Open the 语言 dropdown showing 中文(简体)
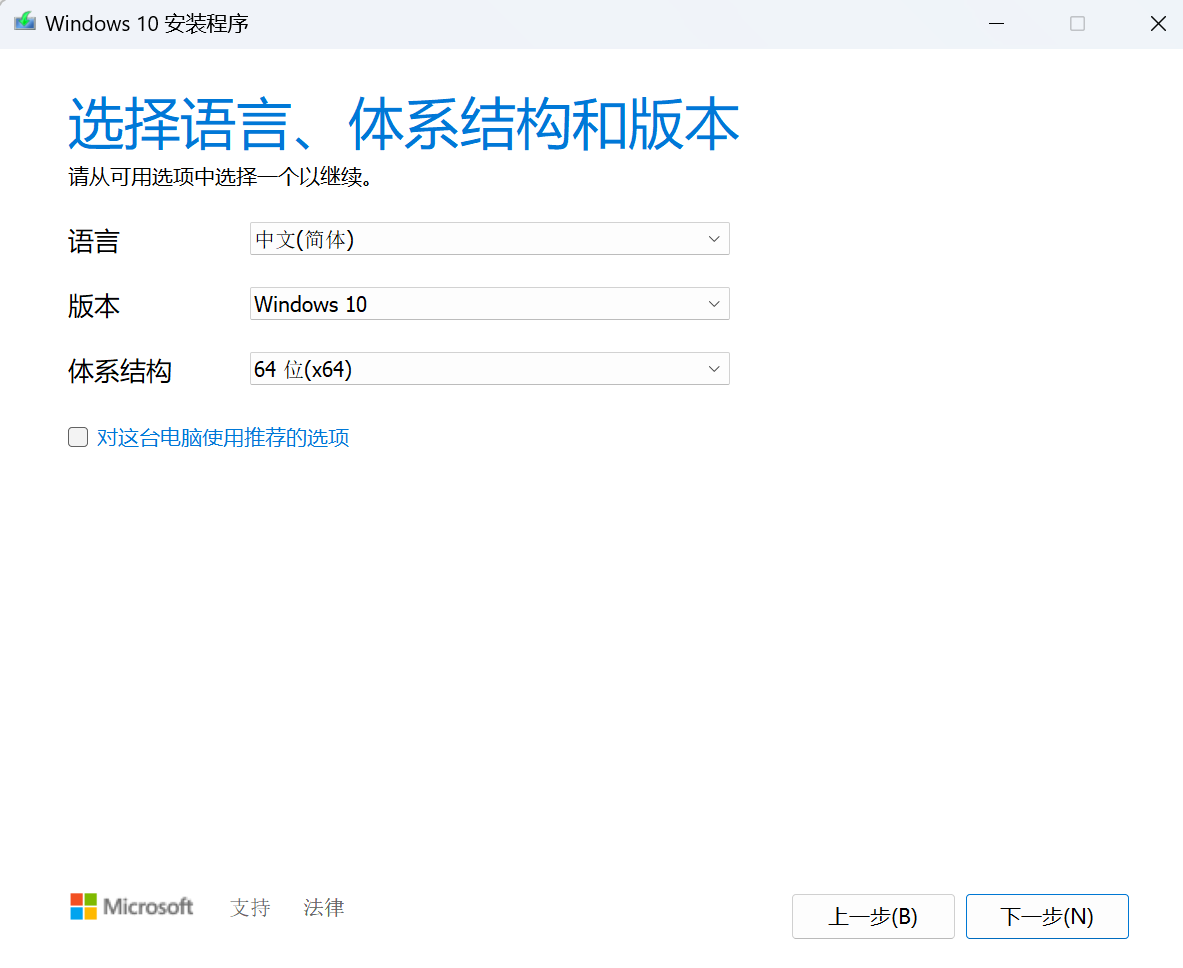 [x=490, y=238]
